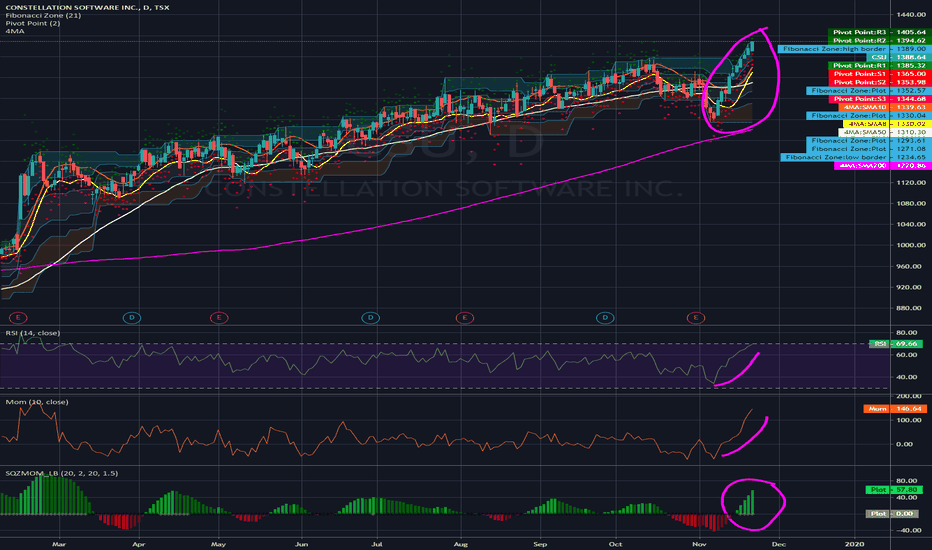Select the RSI (14, close) pane legend
Viewport: 932px width, 550px height.
(x=33, y=333)
